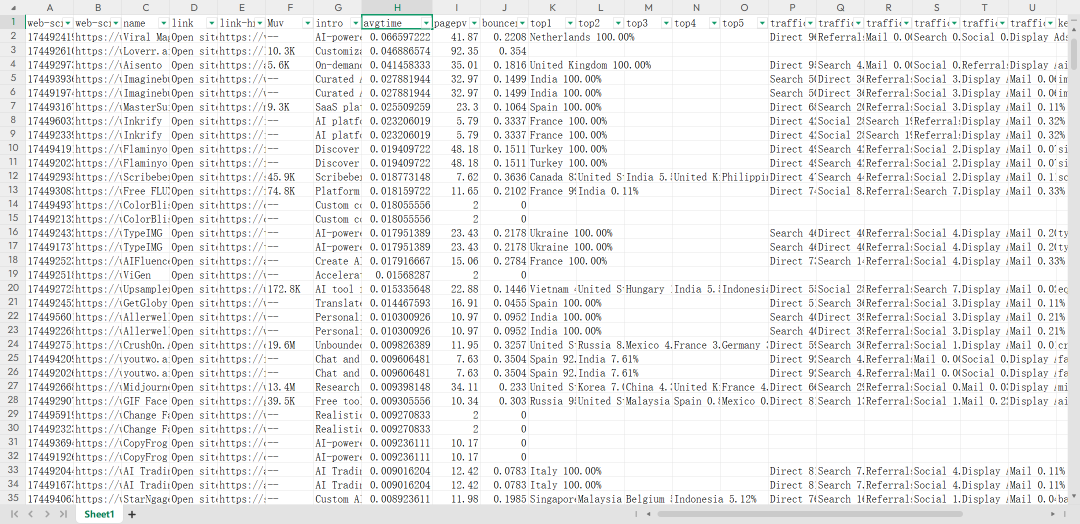This screenshot has width=1080, height=524.
Task: Open filter dropdown for avgtime column
Action: [x=426, y=23]
